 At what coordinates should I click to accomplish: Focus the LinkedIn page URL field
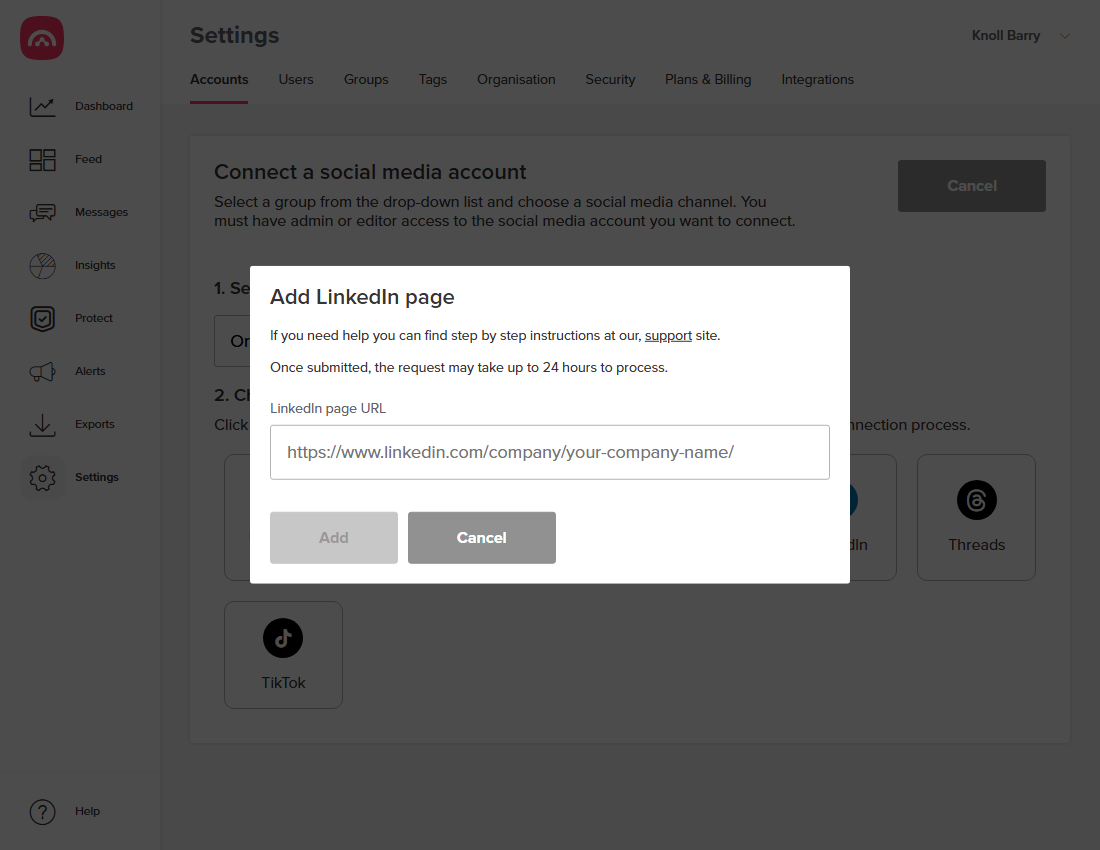pos(550,452)
